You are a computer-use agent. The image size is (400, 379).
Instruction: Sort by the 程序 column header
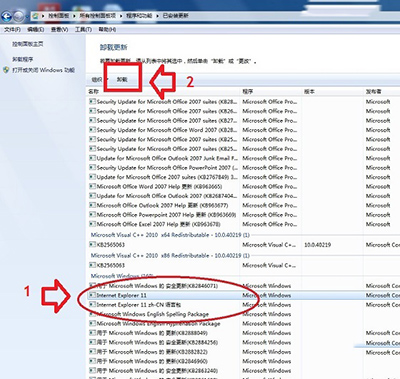[x=248, y=91]
